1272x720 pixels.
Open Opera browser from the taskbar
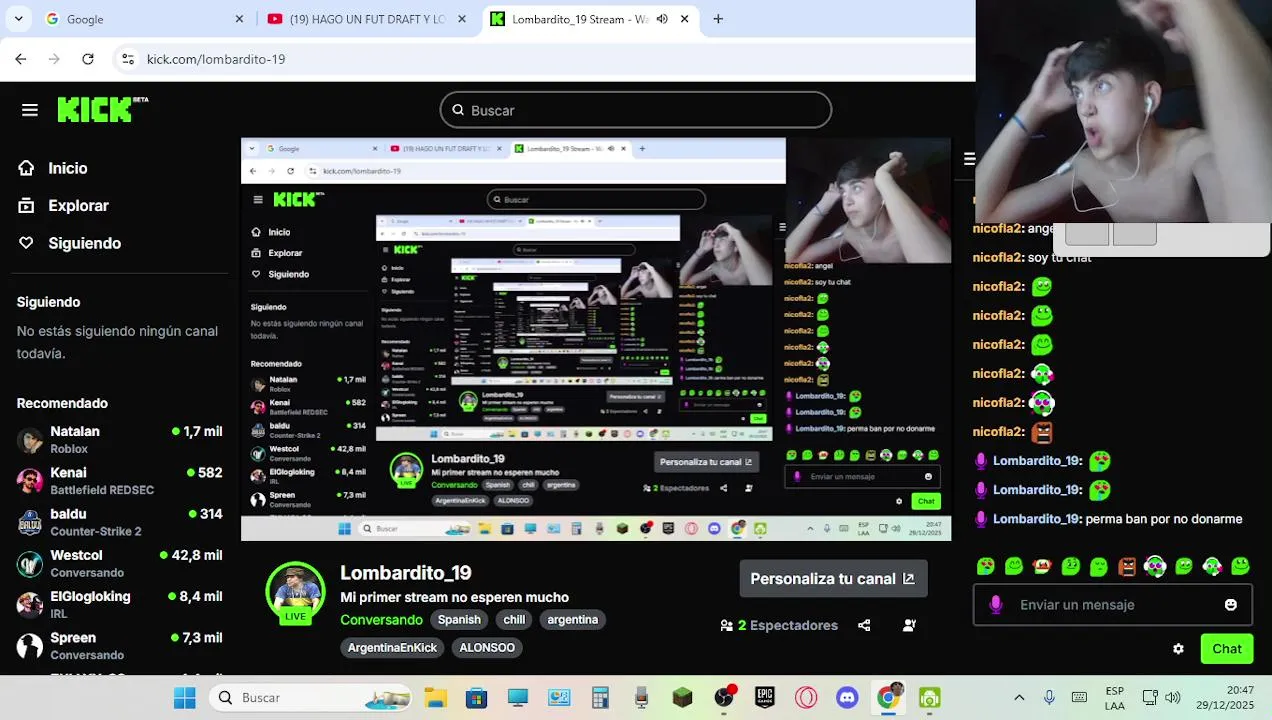pos(806,698)
